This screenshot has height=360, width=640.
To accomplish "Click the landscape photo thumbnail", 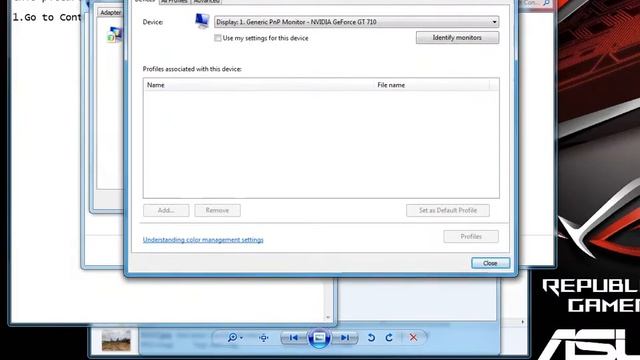I will click(116, 341).
